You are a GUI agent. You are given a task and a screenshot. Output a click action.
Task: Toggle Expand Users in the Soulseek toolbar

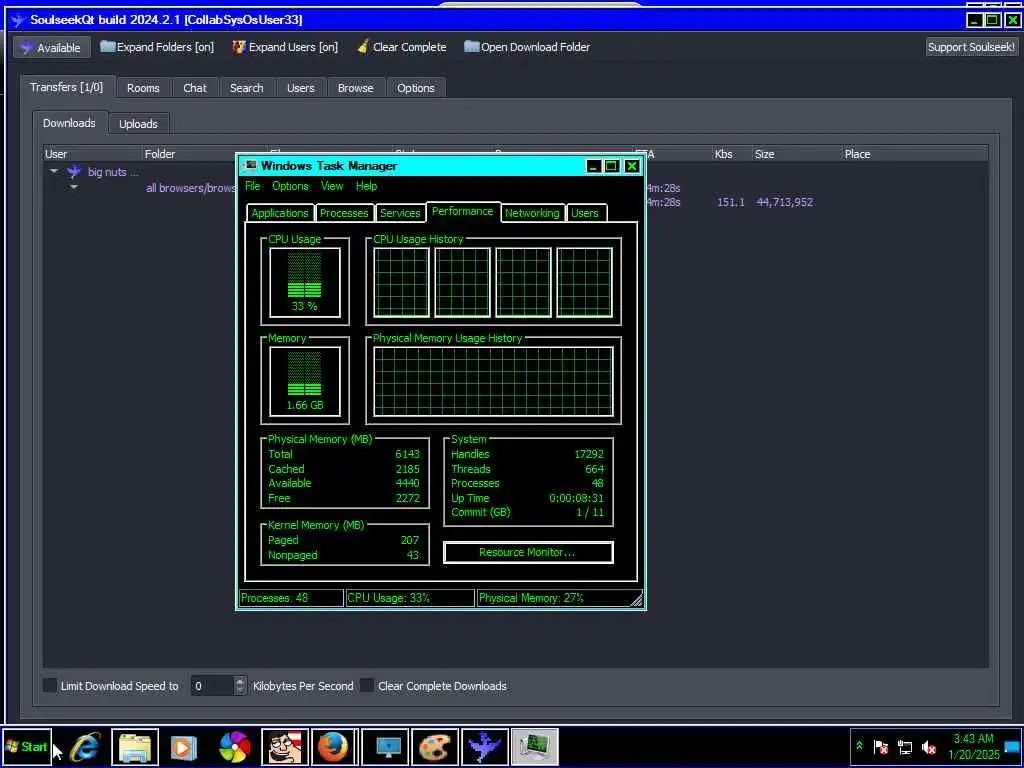(285, 47)
